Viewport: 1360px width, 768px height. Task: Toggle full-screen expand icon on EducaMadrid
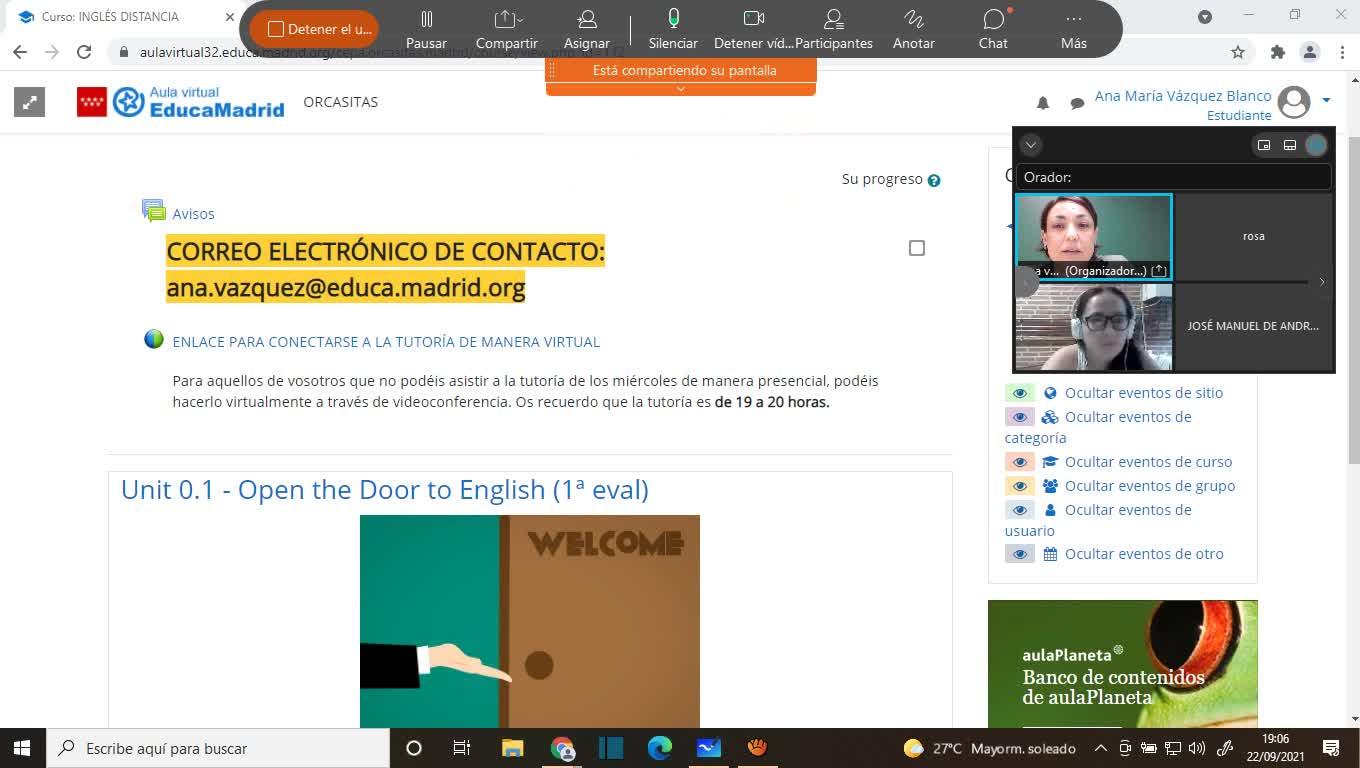tap(29, 101)
